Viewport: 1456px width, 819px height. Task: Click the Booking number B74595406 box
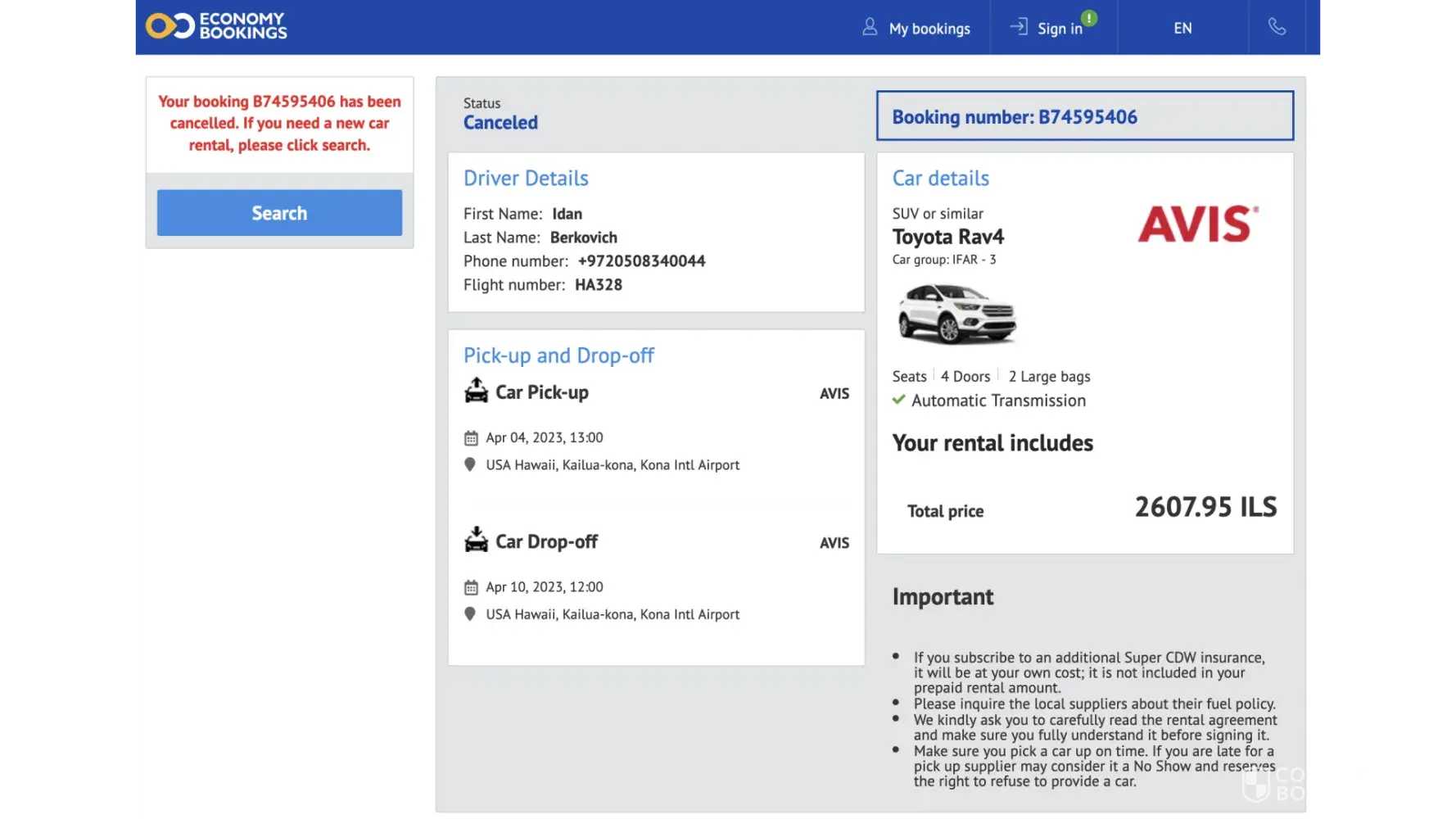coord(1084,116)
